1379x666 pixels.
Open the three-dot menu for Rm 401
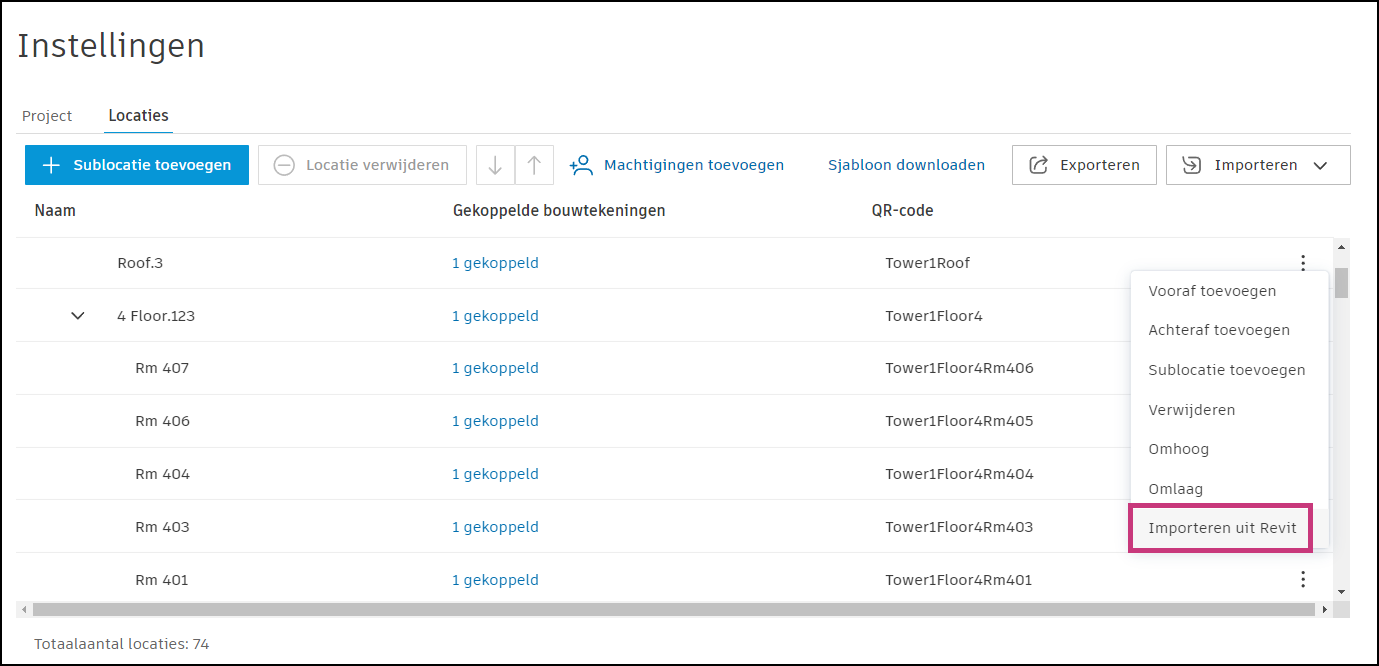[1302, 580]
